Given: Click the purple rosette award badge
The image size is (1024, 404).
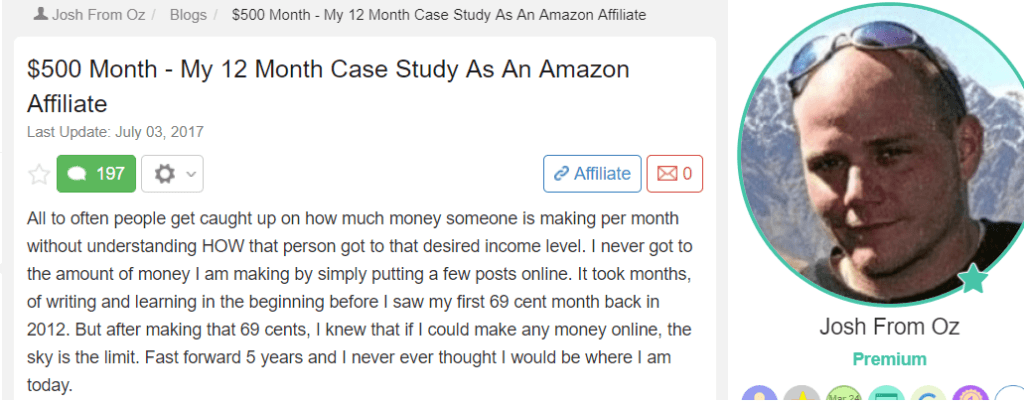Looking at the screenshot, I should [969, 397].
